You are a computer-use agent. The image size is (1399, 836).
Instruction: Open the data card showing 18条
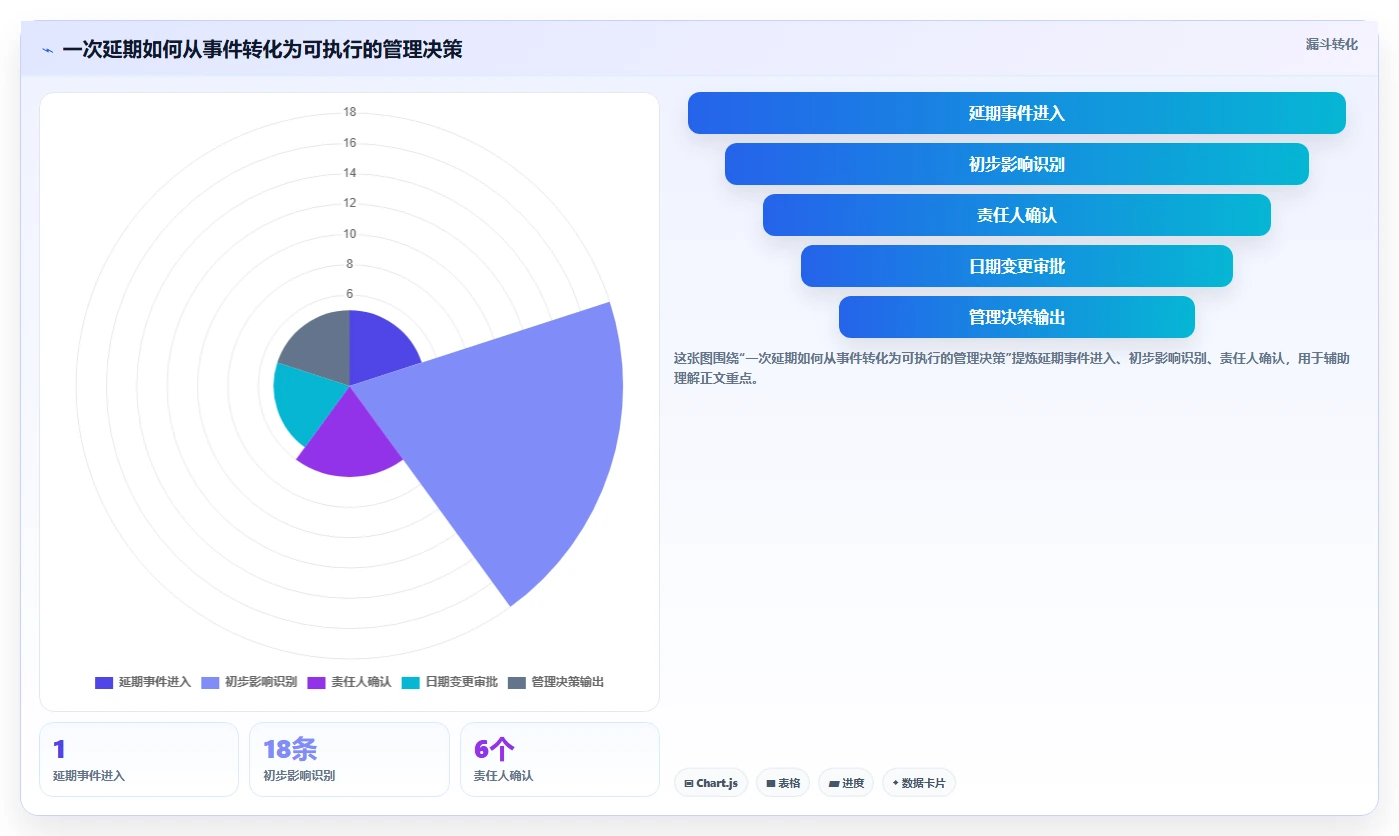[349, 759]
